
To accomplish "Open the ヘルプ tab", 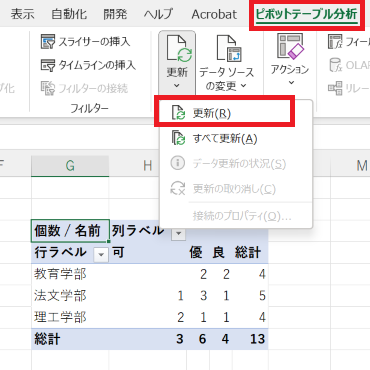I will [159, 14].
